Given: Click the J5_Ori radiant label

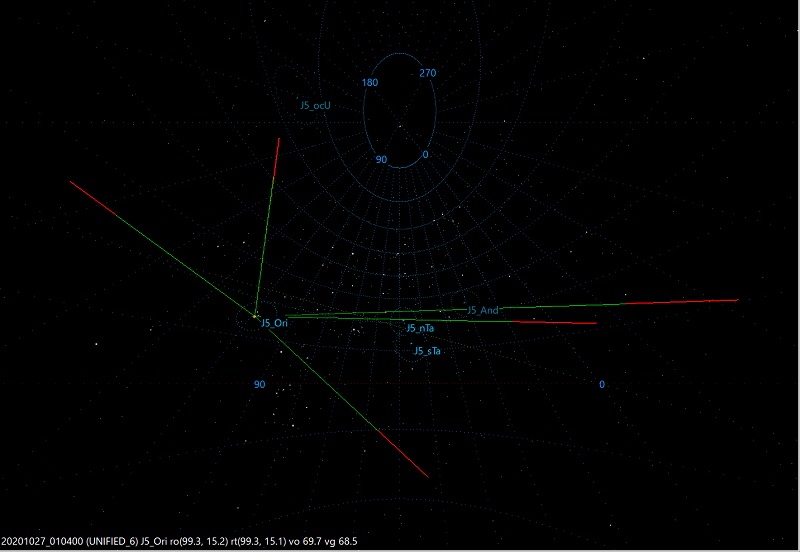Looking at the screenshot, I should (x=274, y=323).
